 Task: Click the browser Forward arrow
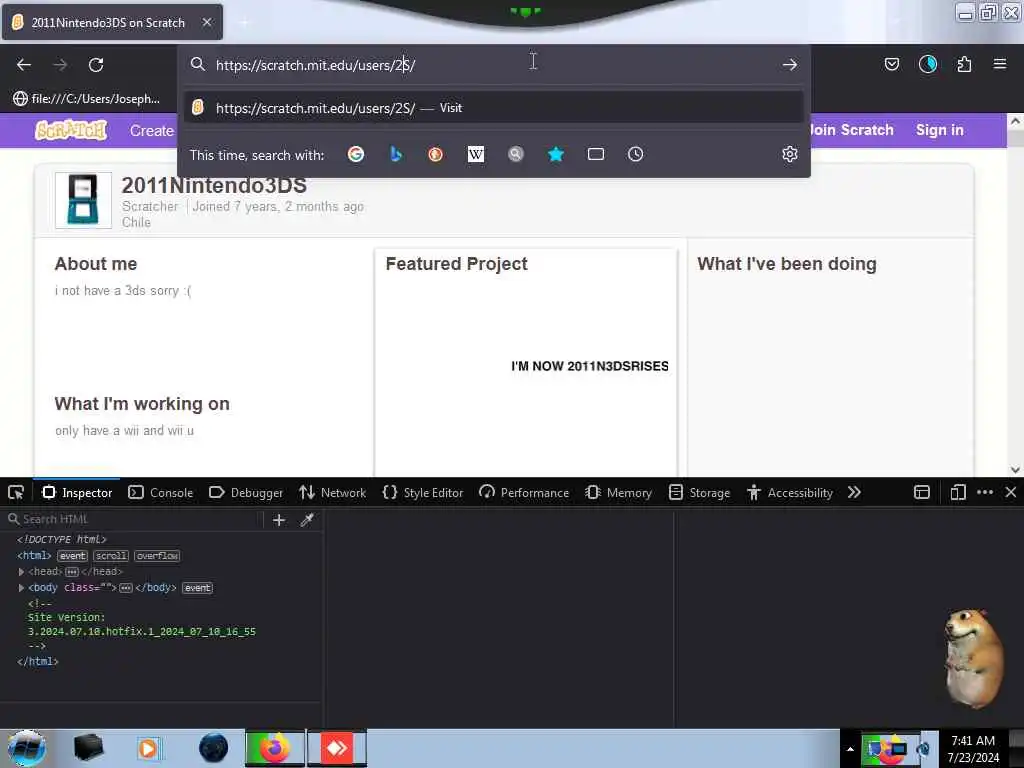coord(60,65)
